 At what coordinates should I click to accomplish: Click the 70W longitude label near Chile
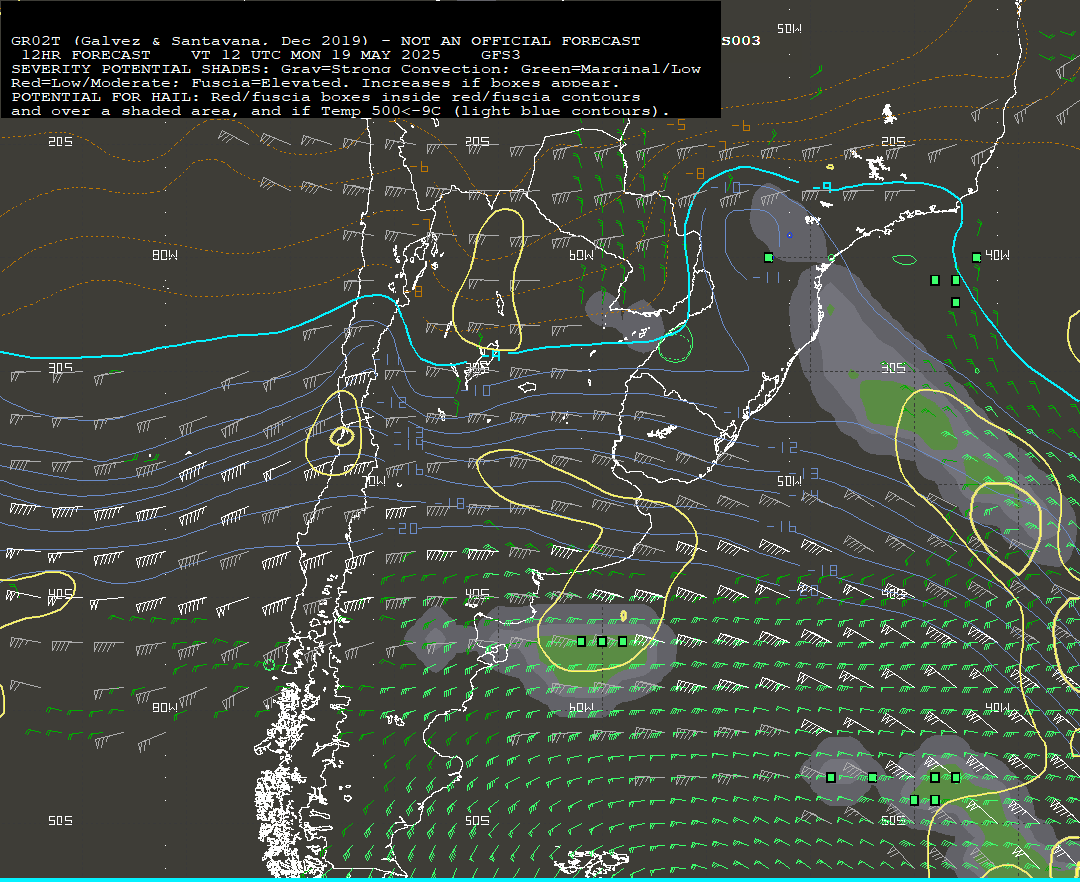(x=375, y=481)
